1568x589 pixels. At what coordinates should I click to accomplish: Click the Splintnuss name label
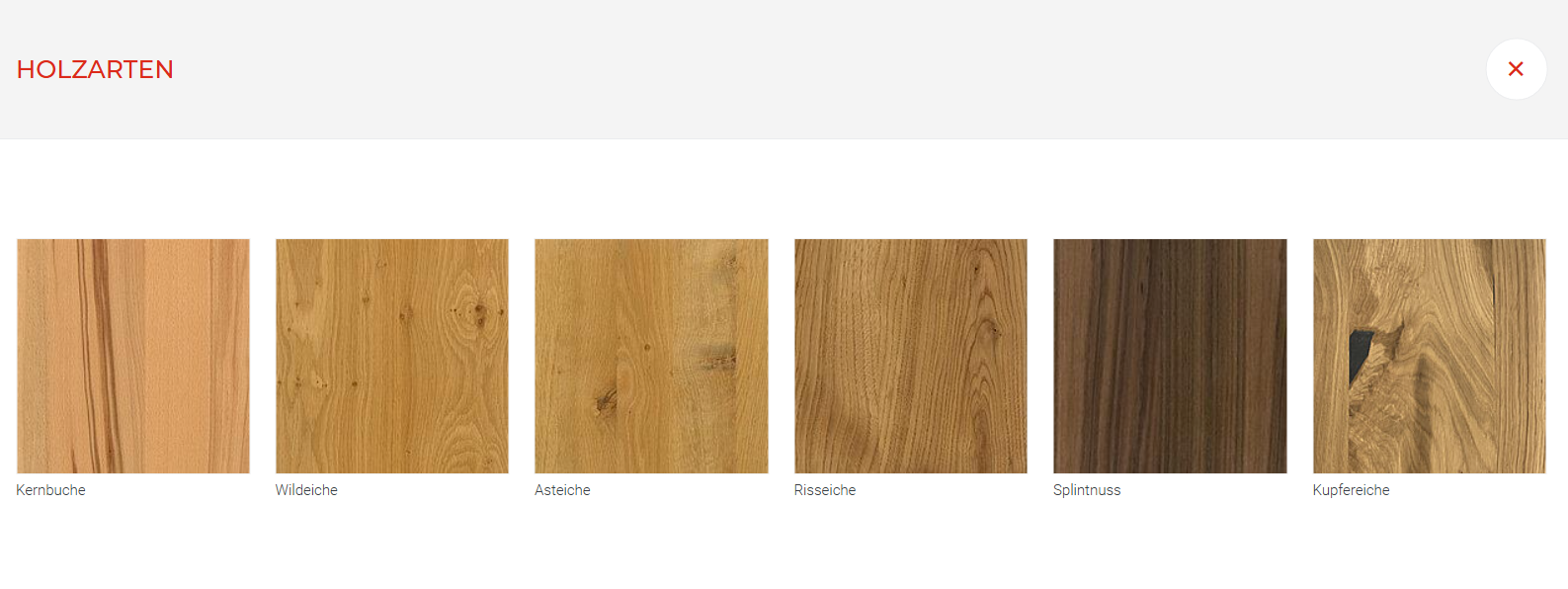pyautogui.click(x=1087, y=490)
